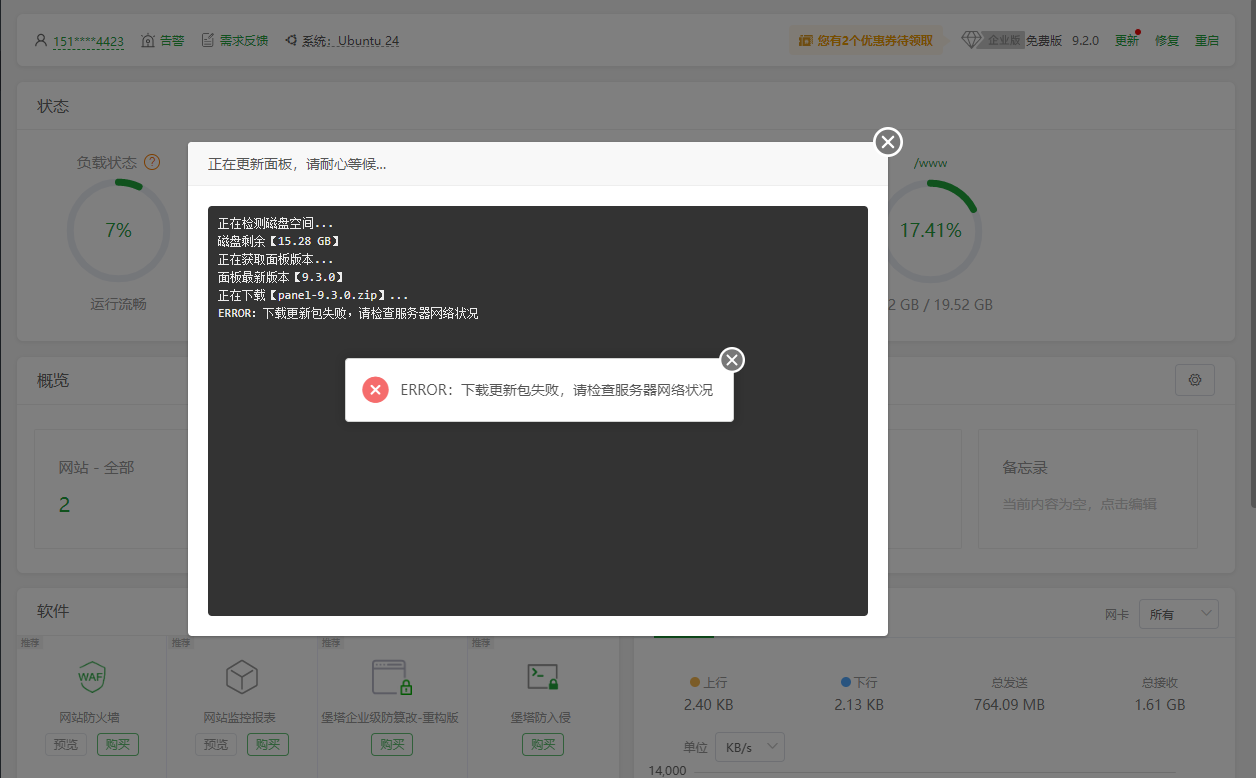The image size is (1256, 778).
Task: Click website count 2
Action: pyautogui.click(x=64, y=505)
